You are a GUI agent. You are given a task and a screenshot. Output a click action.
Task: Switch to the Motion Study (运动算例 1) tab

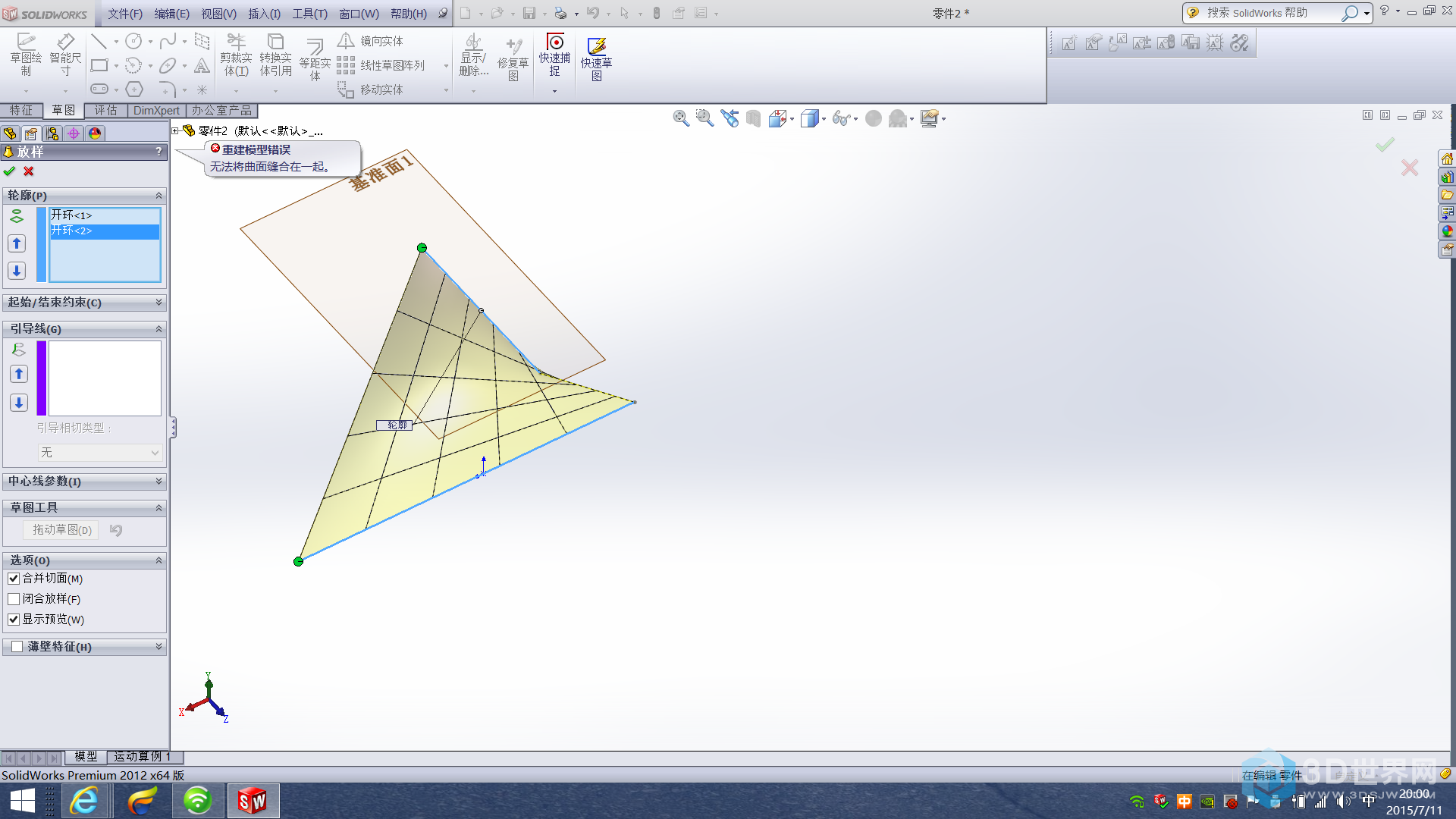point(143,757)
